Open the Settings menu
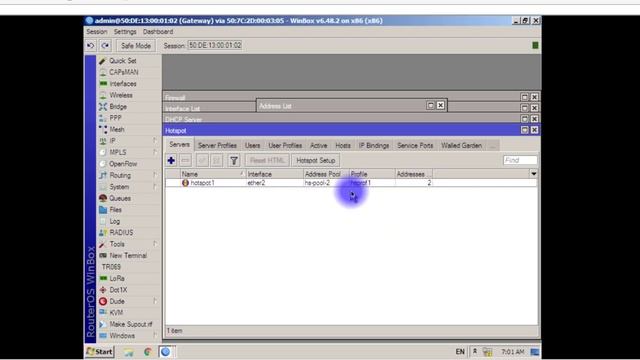This screenshot has height=360, width=640. tap(125, 32)
